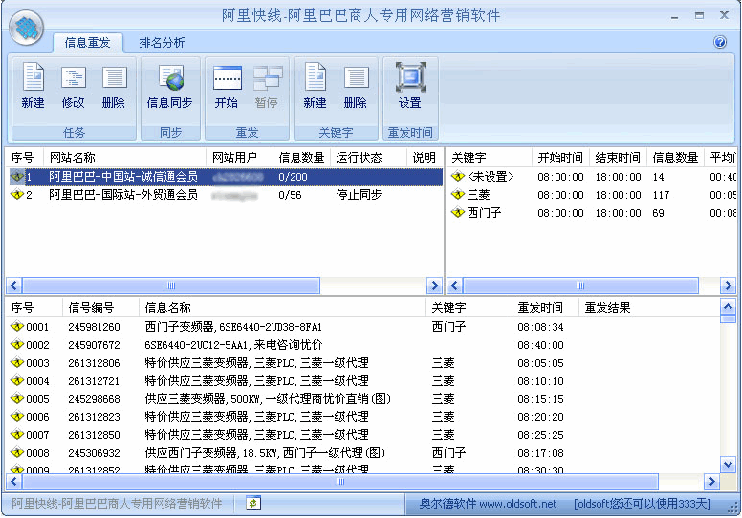
Task: Sort by 网站名称 column header
Action: (125, 158)
